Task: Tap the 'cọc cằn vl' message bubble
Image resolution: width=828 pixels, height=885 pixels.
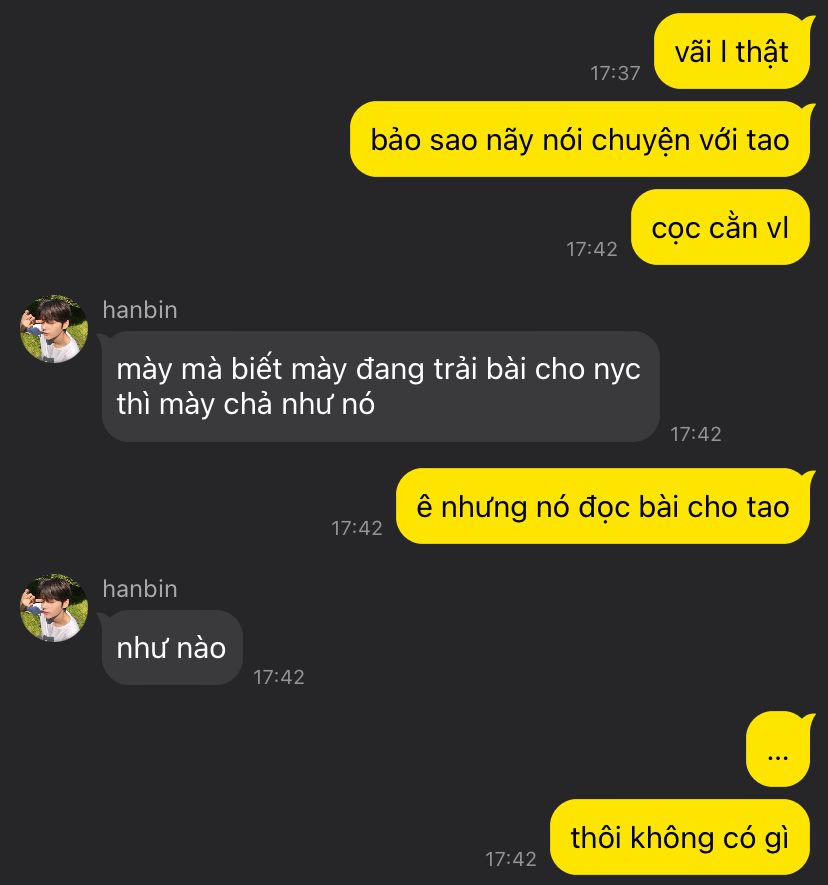Action: 720,227
